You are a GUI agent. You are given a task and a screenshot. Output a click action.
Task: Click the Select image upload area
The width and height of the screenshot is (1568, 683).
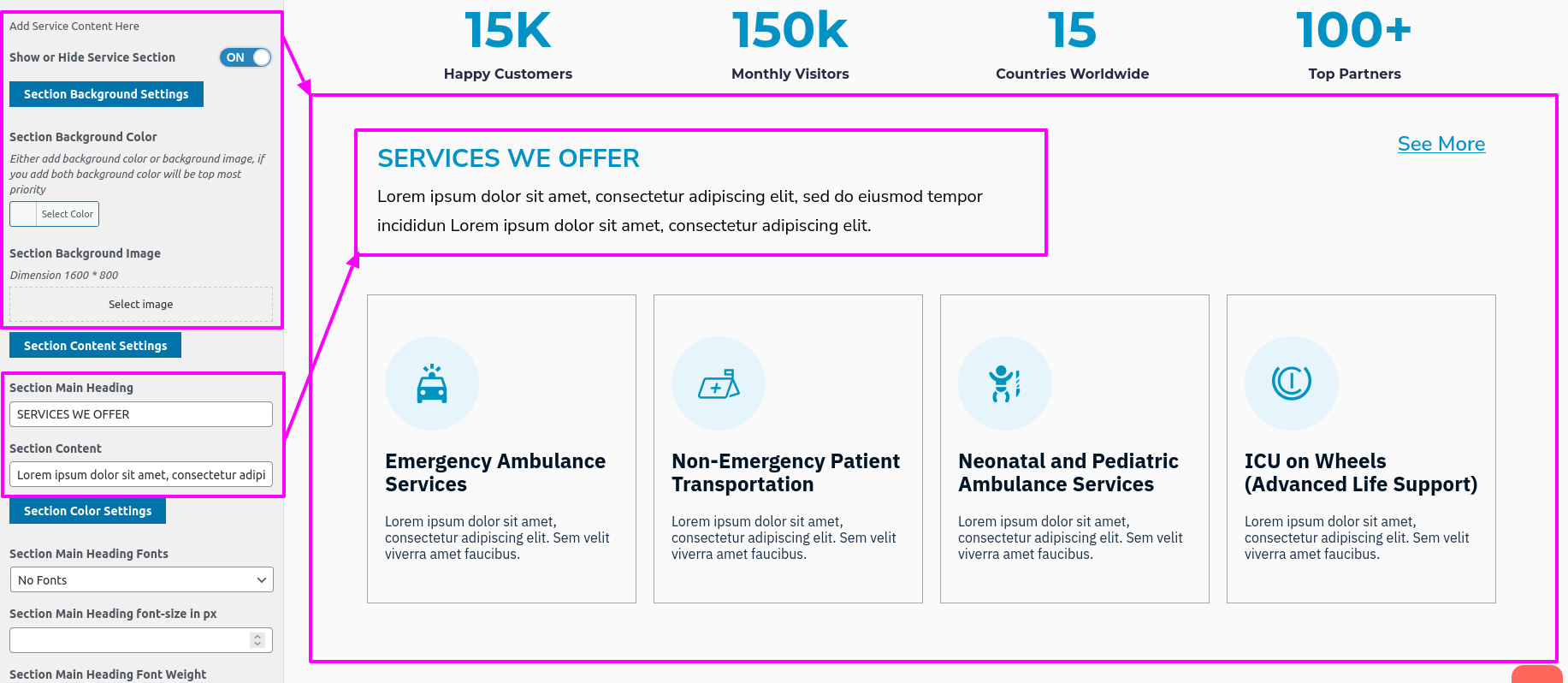(141, 304)
